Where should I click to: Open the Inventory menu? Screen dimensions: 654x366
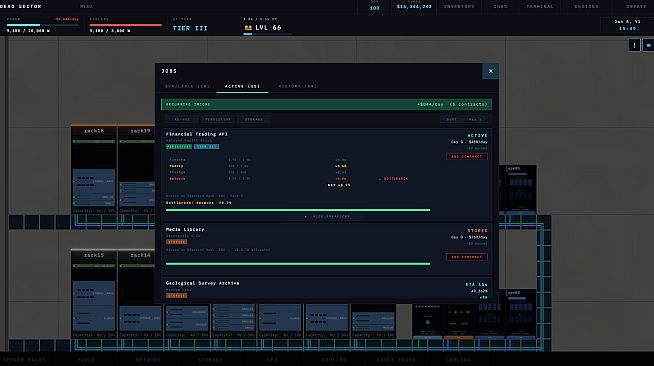[x=459, y=7]
